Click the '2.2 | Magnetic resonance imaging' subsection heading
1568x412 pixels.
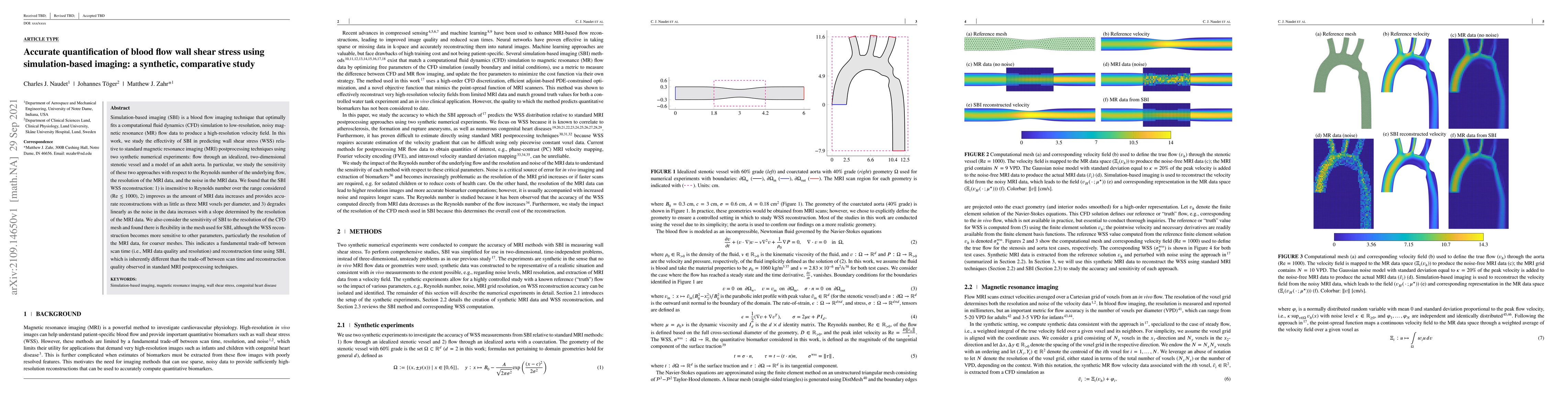1011,287
